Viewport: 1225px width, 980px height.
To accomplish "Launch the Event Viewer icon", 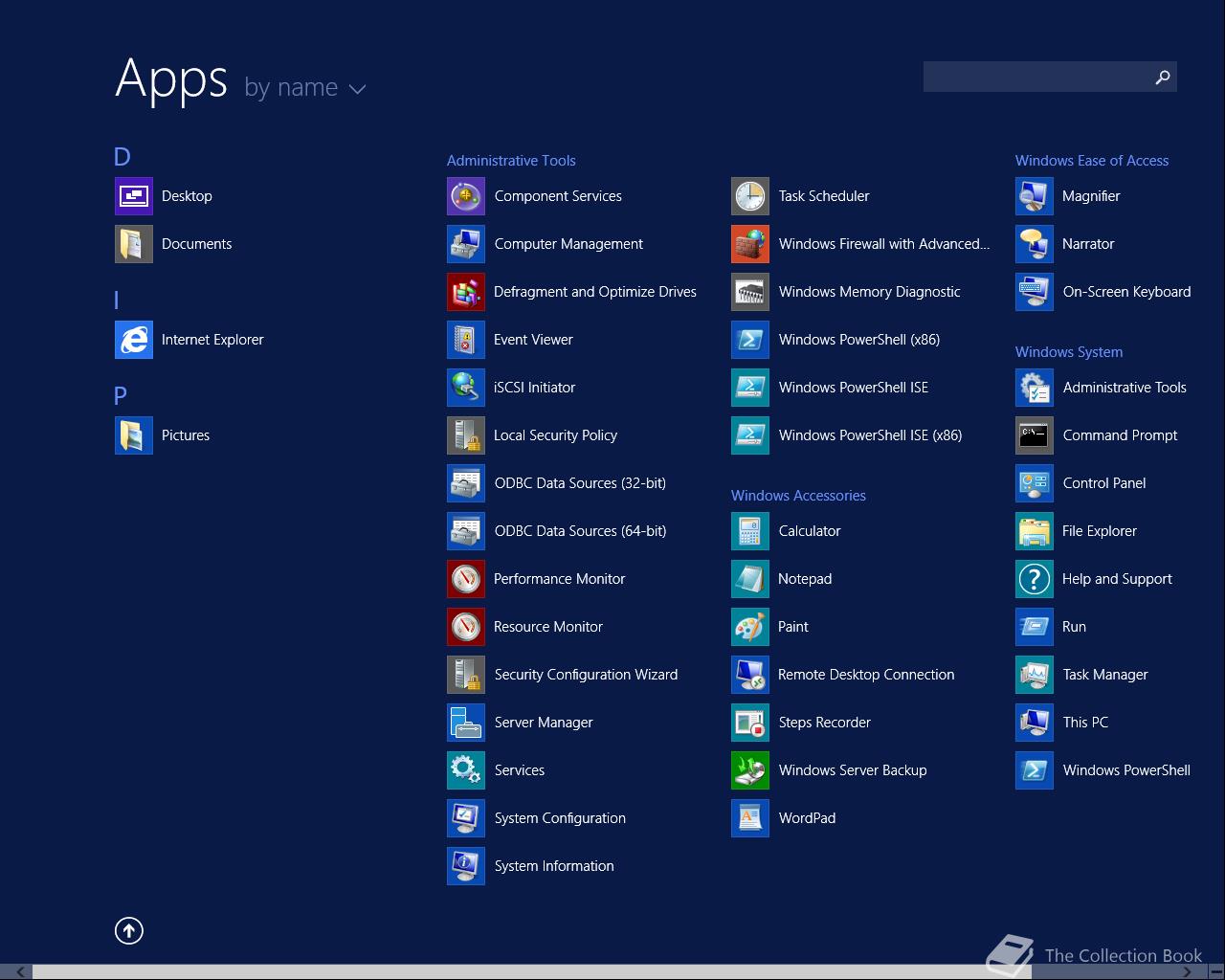I will (466, 340).
